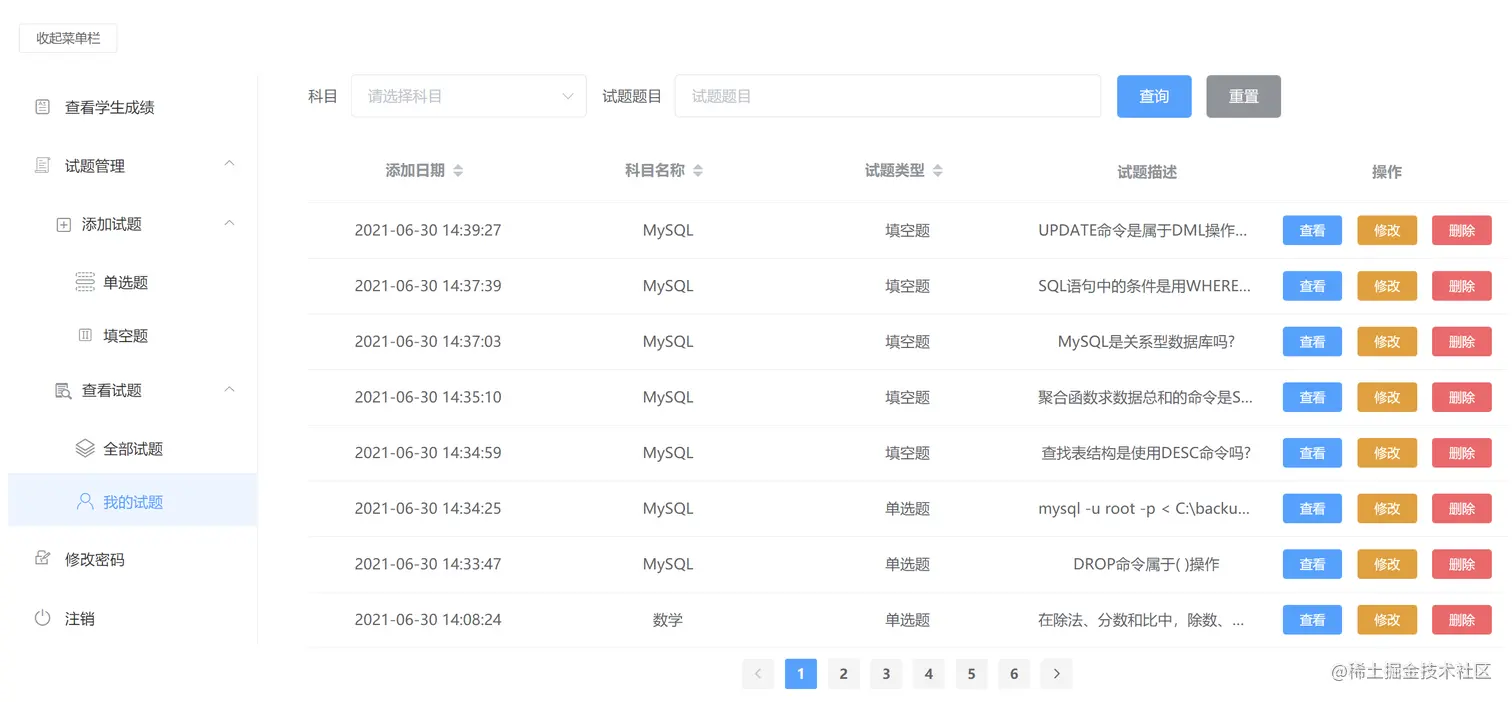Click the 我的试题 user icon

(85, 501)
